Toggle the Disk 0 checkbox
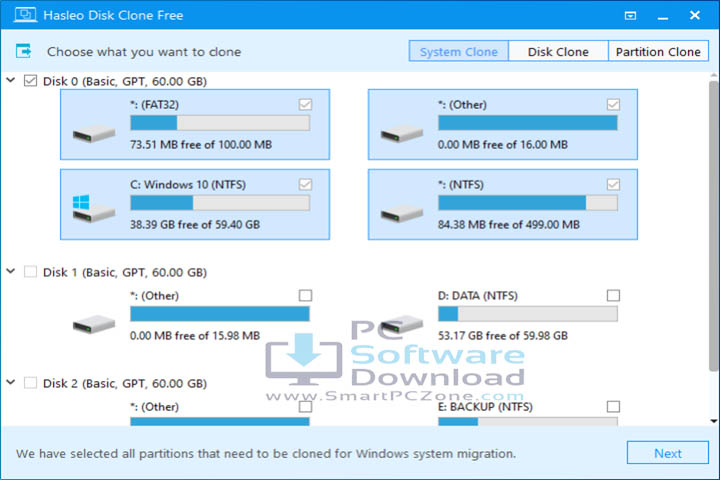The width and height of the screenshot is (720, 480). pos(30,81)
